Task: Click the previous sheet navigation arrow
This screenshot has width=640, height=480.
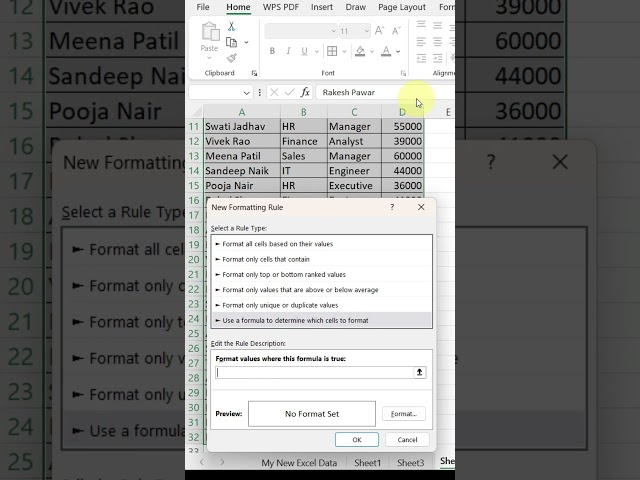Action: tap(202, 462)
